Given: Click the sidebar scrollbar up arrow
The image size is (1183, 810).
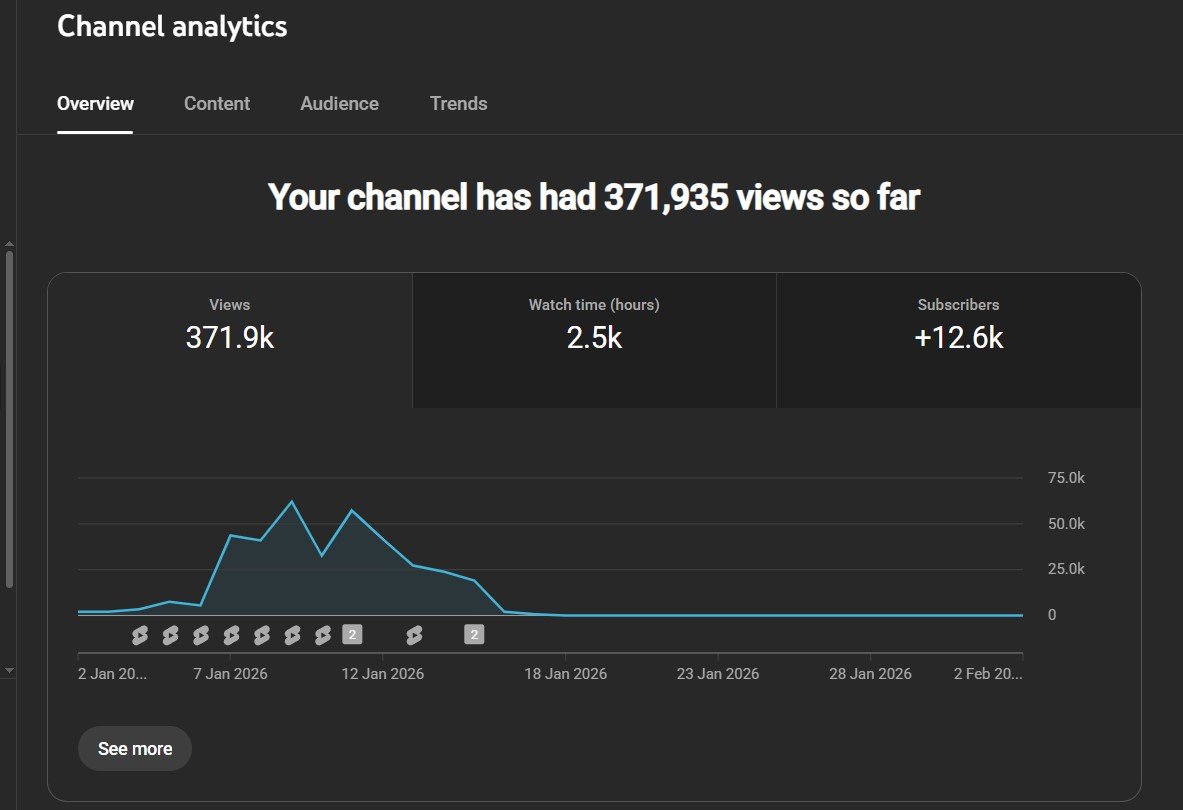Looking at the screenshot, I should point(9,243).
